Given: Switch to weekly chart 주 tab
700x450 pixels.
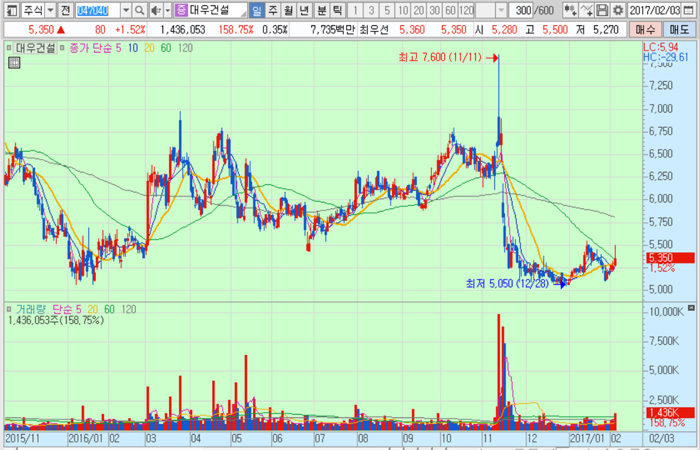Looking at the screenshot, I should point(273,10).
